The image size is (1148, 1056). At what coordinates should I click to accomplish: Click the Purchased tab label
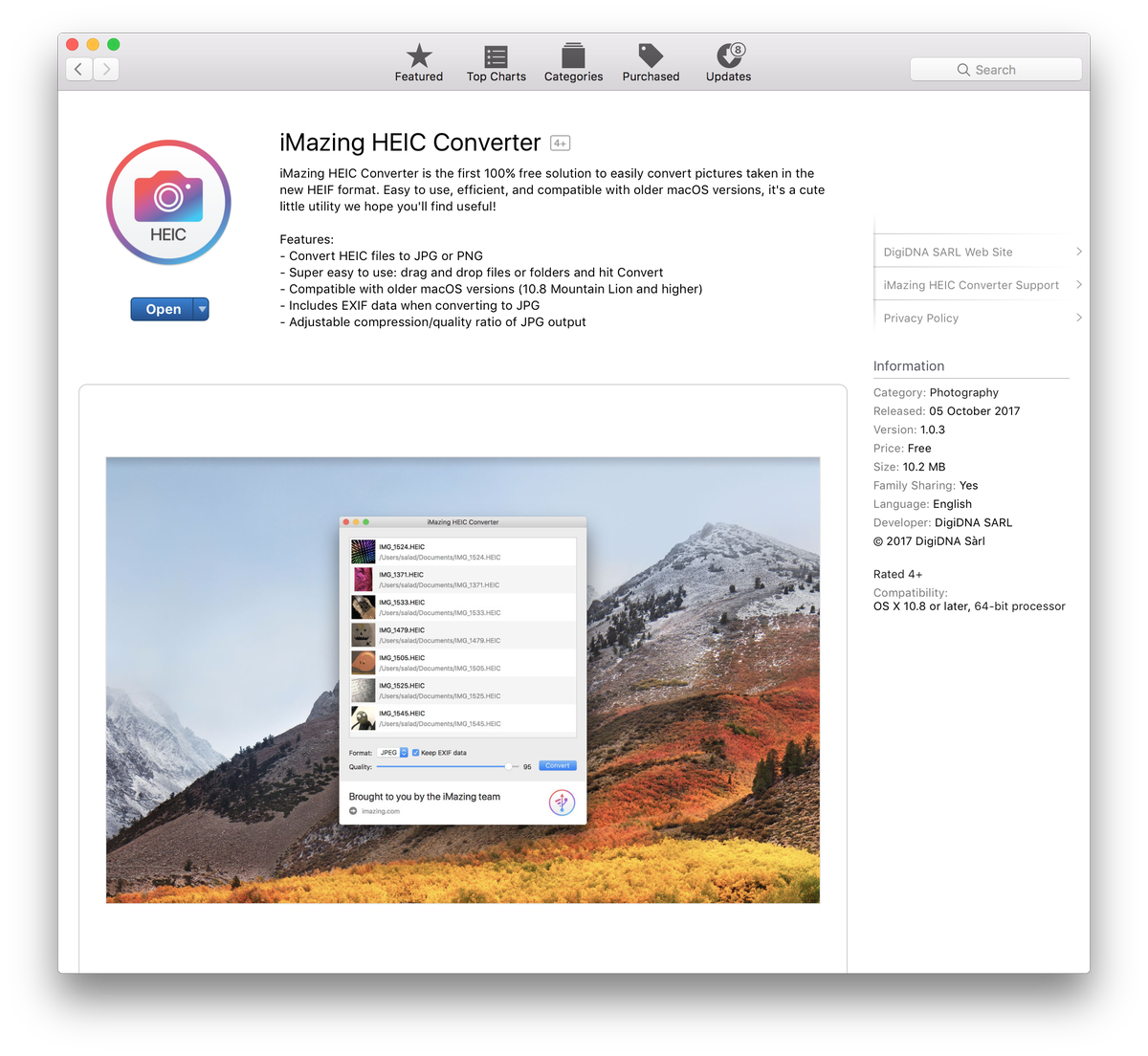(x=651, y=77)
